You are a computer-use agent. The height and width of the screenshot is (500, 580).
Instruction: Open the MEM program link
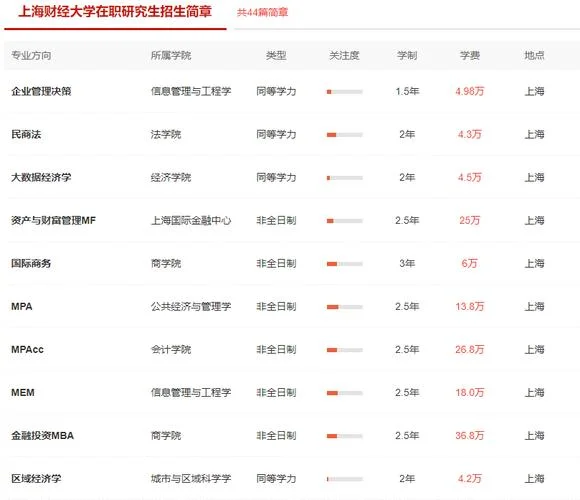pos(23,392)
